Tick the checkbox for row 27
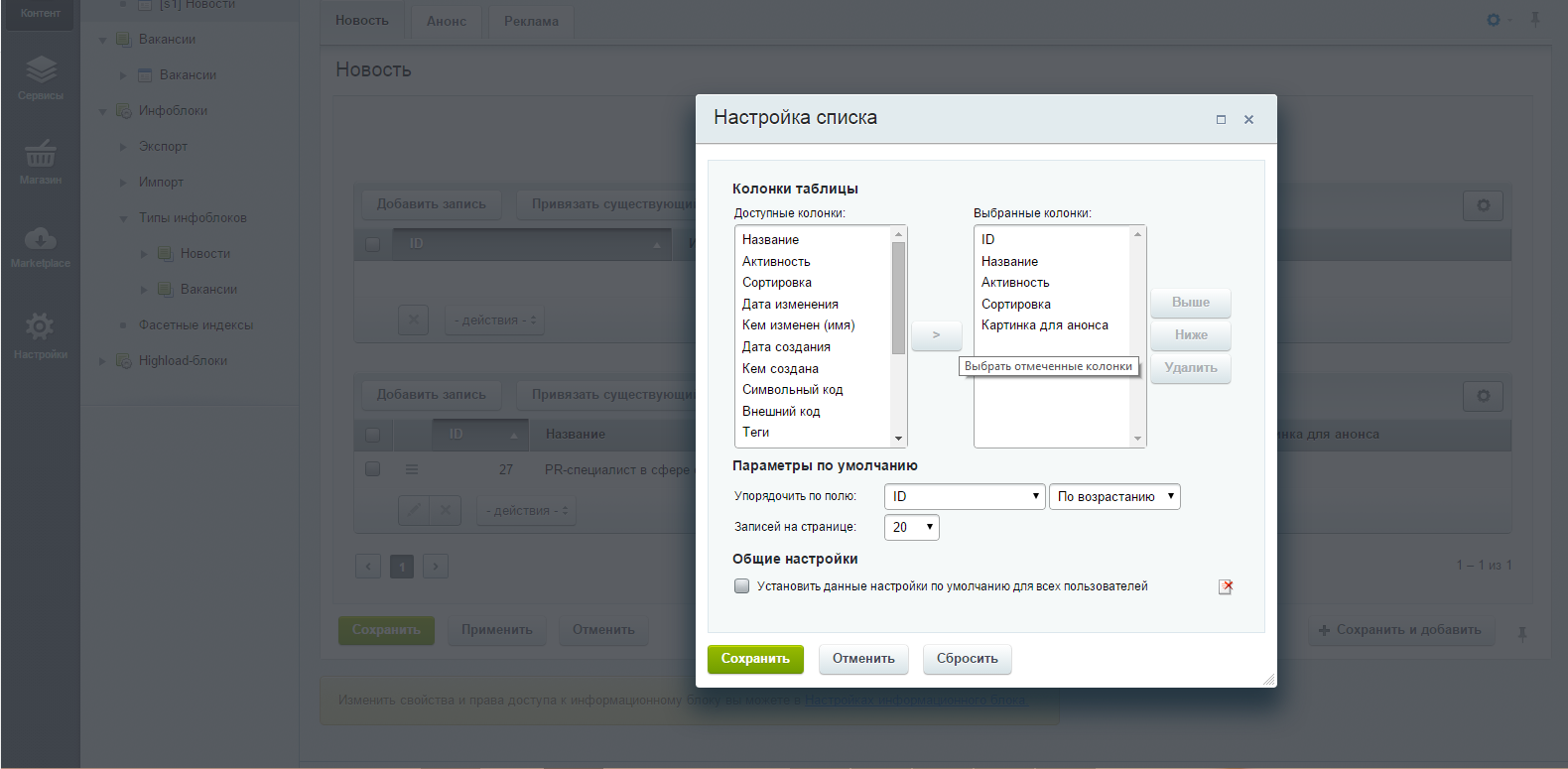 point(373,469)
